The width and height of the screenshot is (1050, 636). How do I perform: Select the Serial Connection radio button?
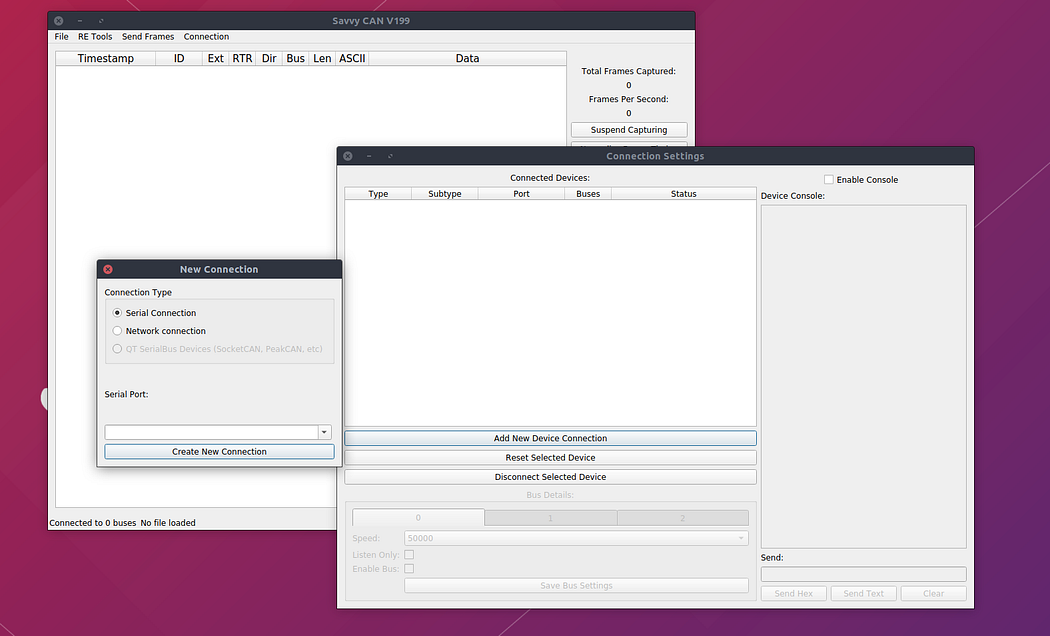tap(117, 313)
